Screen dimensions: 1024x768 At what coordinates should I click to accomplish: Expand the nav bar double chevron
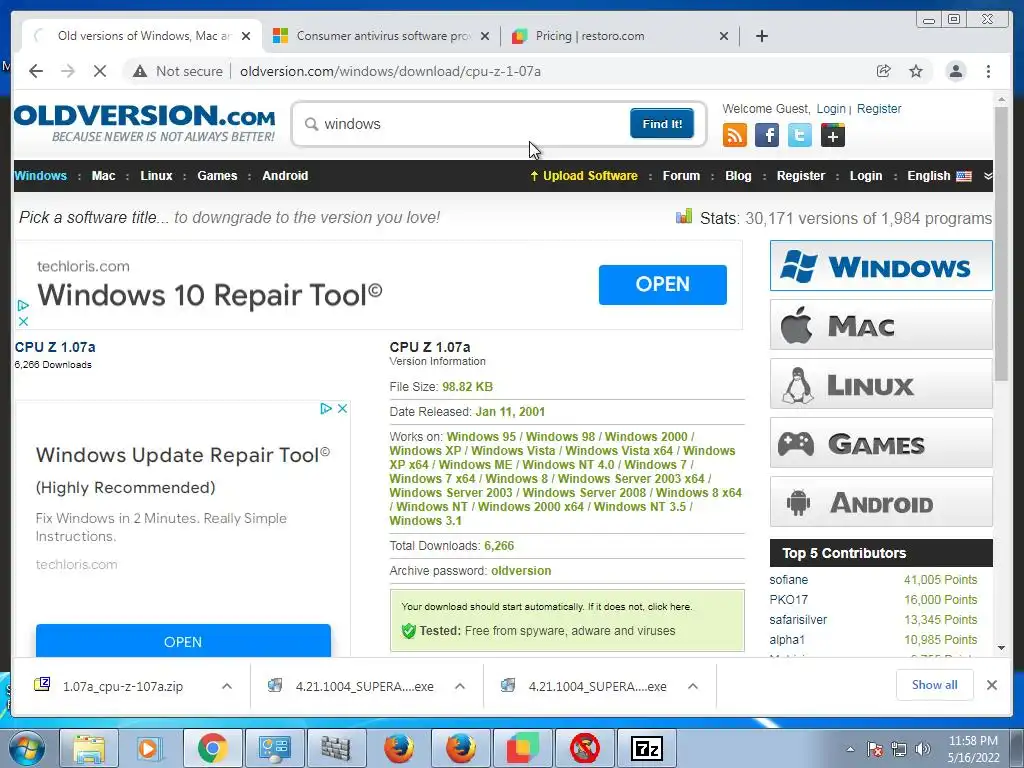click(987, 176)
